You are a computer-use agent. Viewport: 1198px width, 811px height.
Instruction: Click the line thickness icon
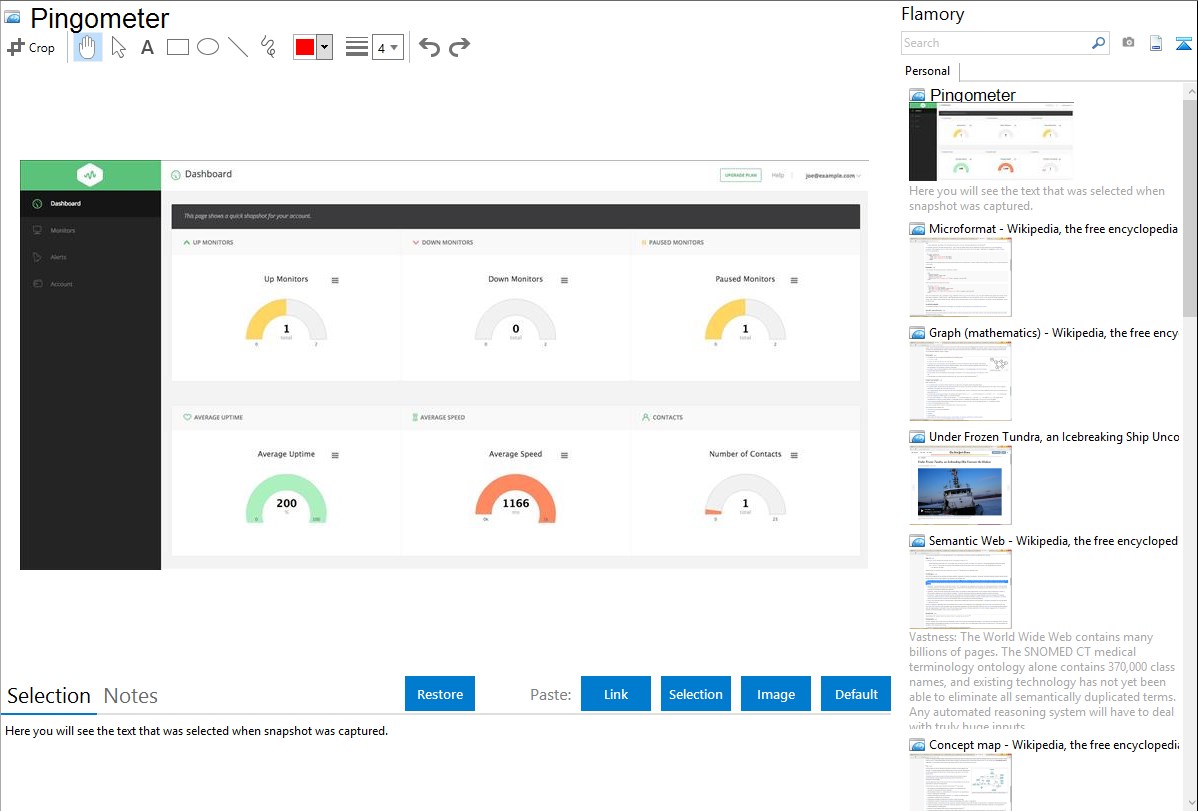pos(356,47)
